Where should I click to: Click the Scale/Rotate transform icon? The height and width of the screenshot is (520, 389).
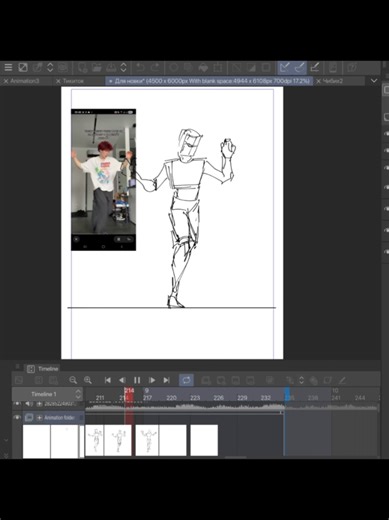pos(218,68)
